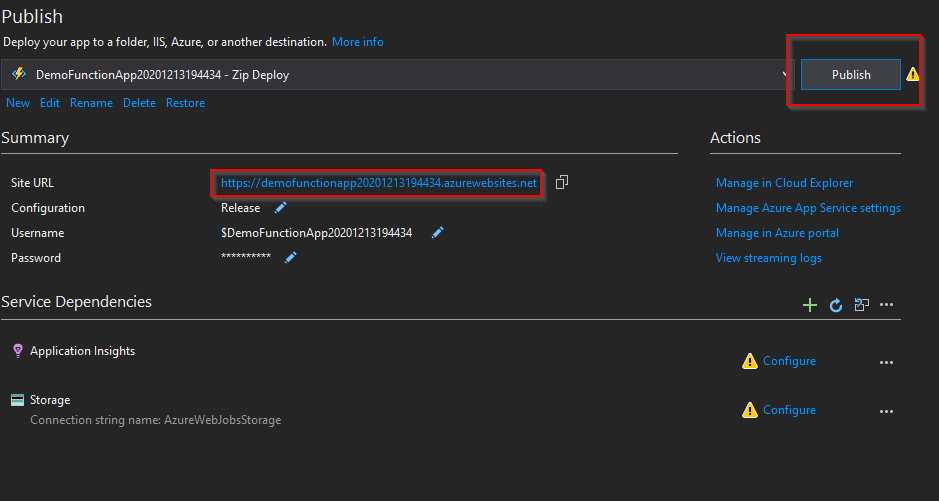Click the Edit profile link
Viewport: 939px width, 501px height.
coord(50,103)
